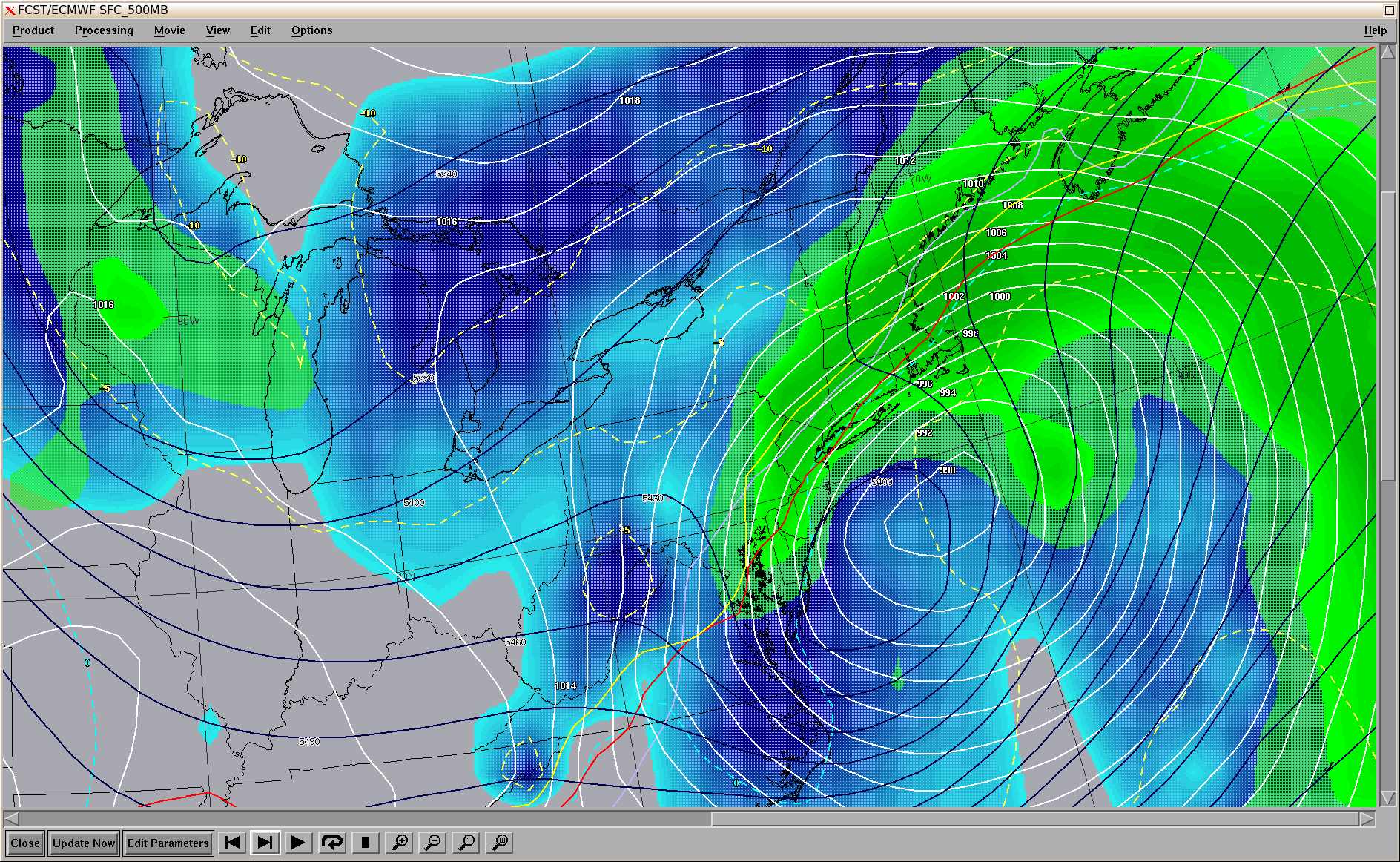
Task: Open the Help menu
Action: [1375, 30]
